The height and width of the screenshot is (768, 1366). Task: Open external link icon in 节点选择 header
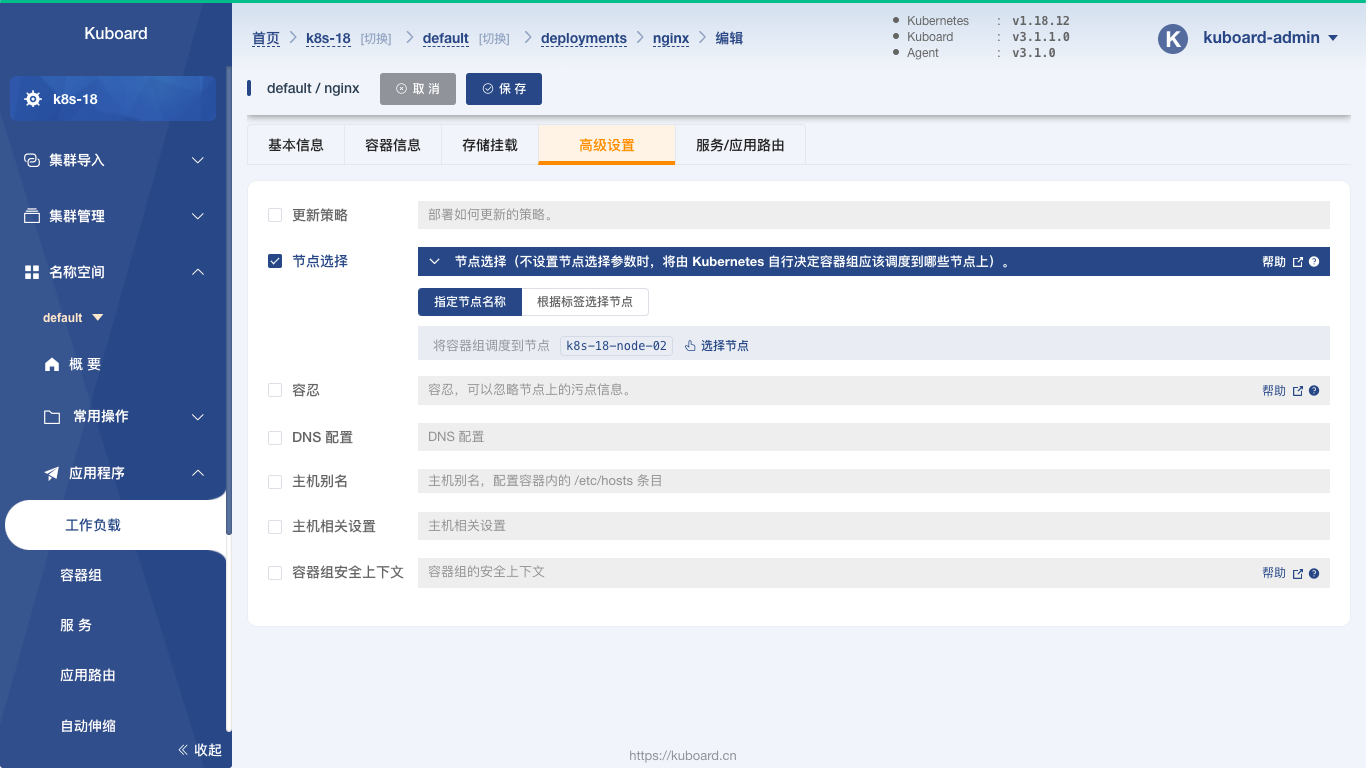tap(1298, 262)
